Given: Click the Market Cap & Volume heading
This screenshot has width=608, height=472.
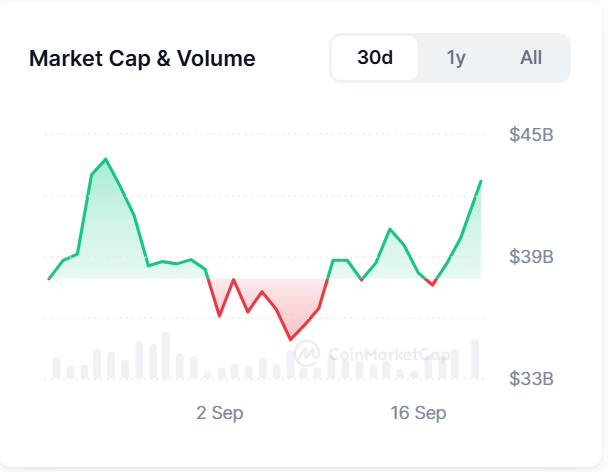Looking at the screenshot, I should (142, 59).
